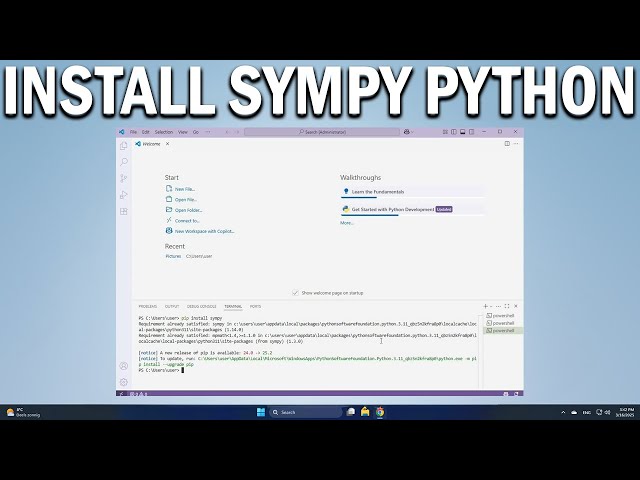Open the Windows Start button
This screenshot has width=640, height=480.
click(x=261, y=412)
